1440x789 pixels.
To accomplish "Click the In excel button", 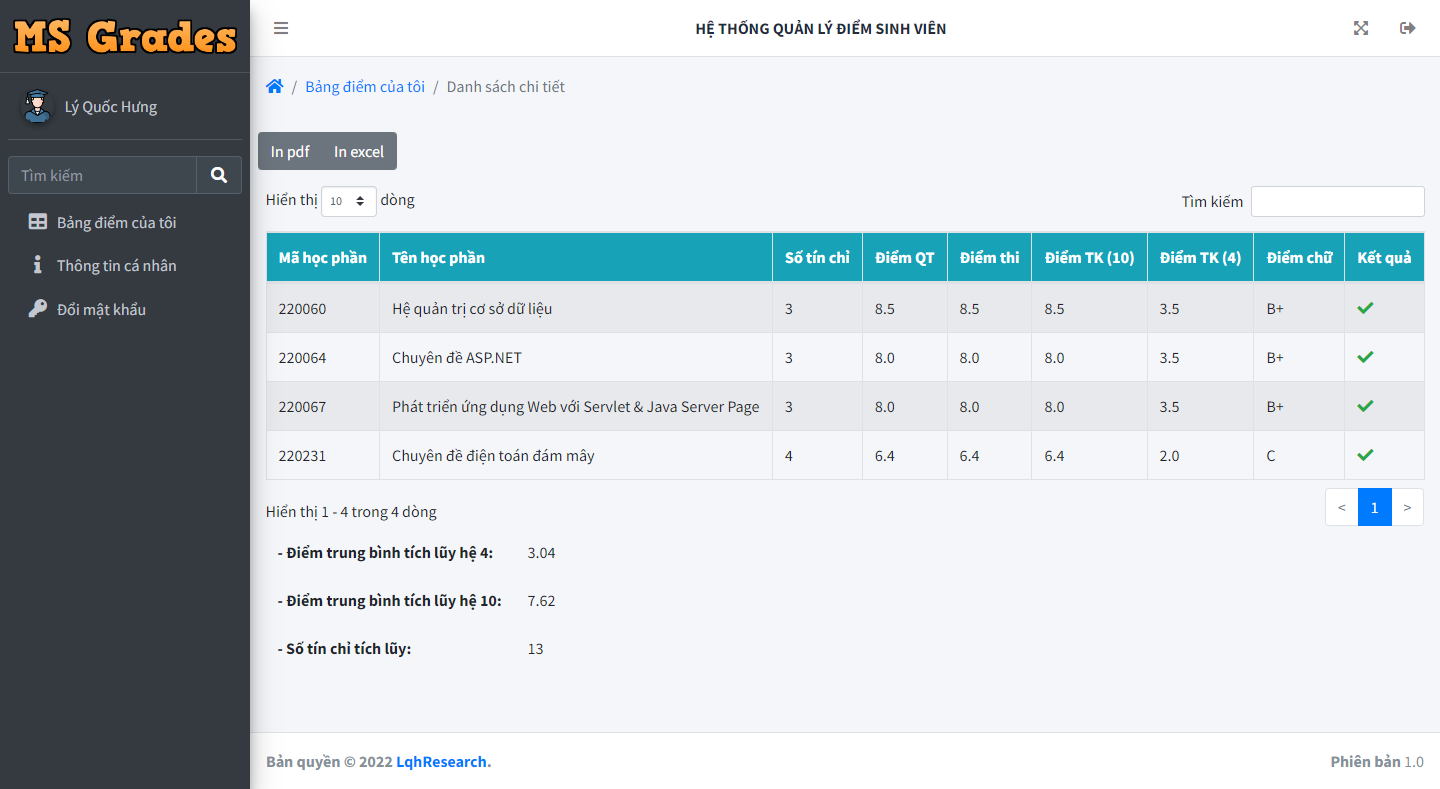I will coord(359,151).
